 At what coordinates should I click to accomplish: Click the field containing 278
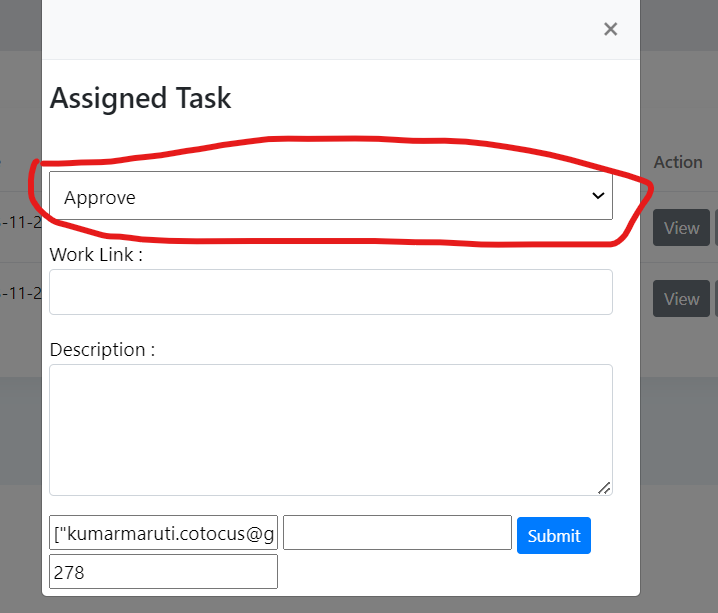click(x=163, y=571)
